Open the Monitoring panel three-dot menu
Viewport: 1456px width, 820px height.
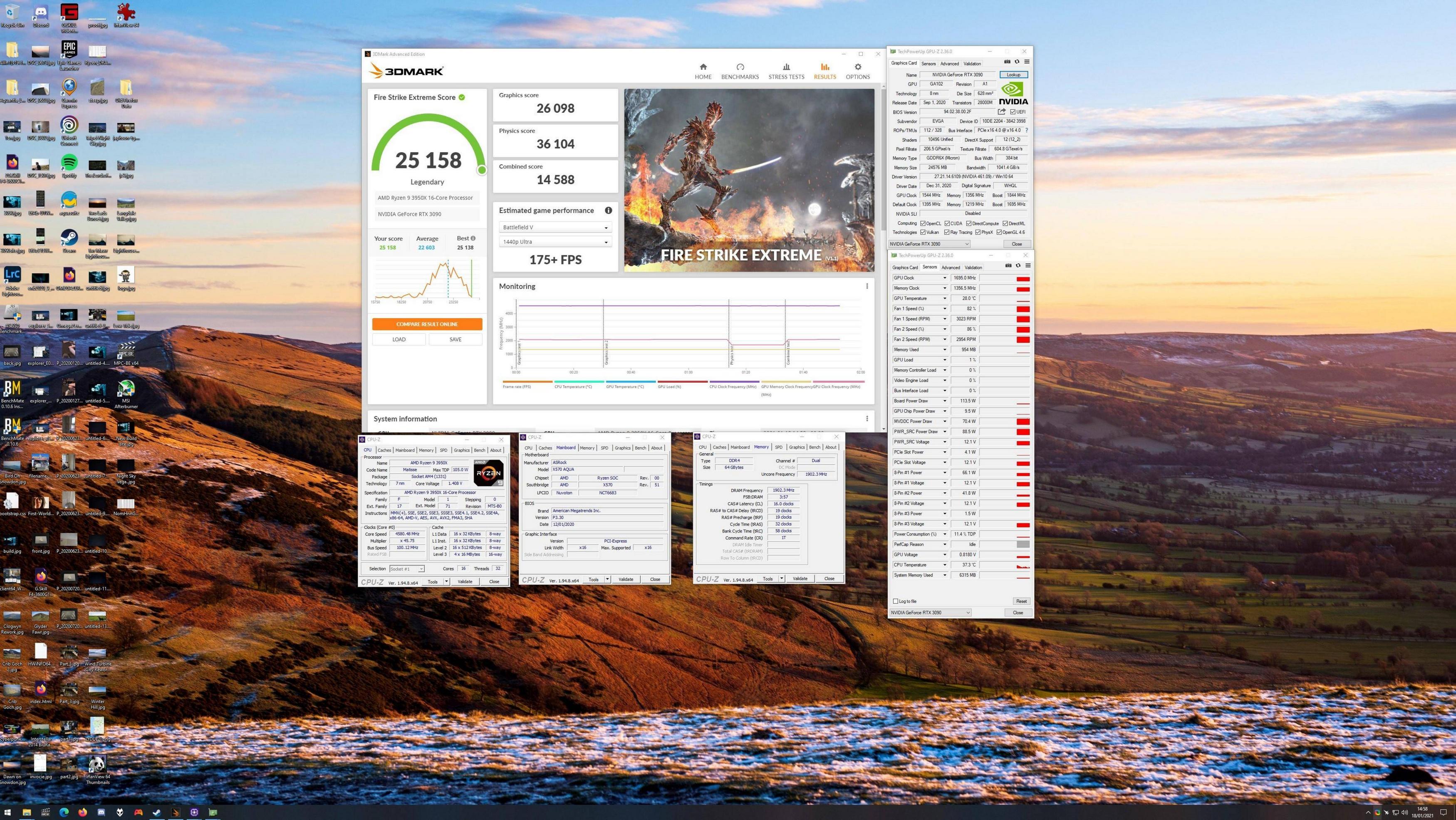(867, 286)
